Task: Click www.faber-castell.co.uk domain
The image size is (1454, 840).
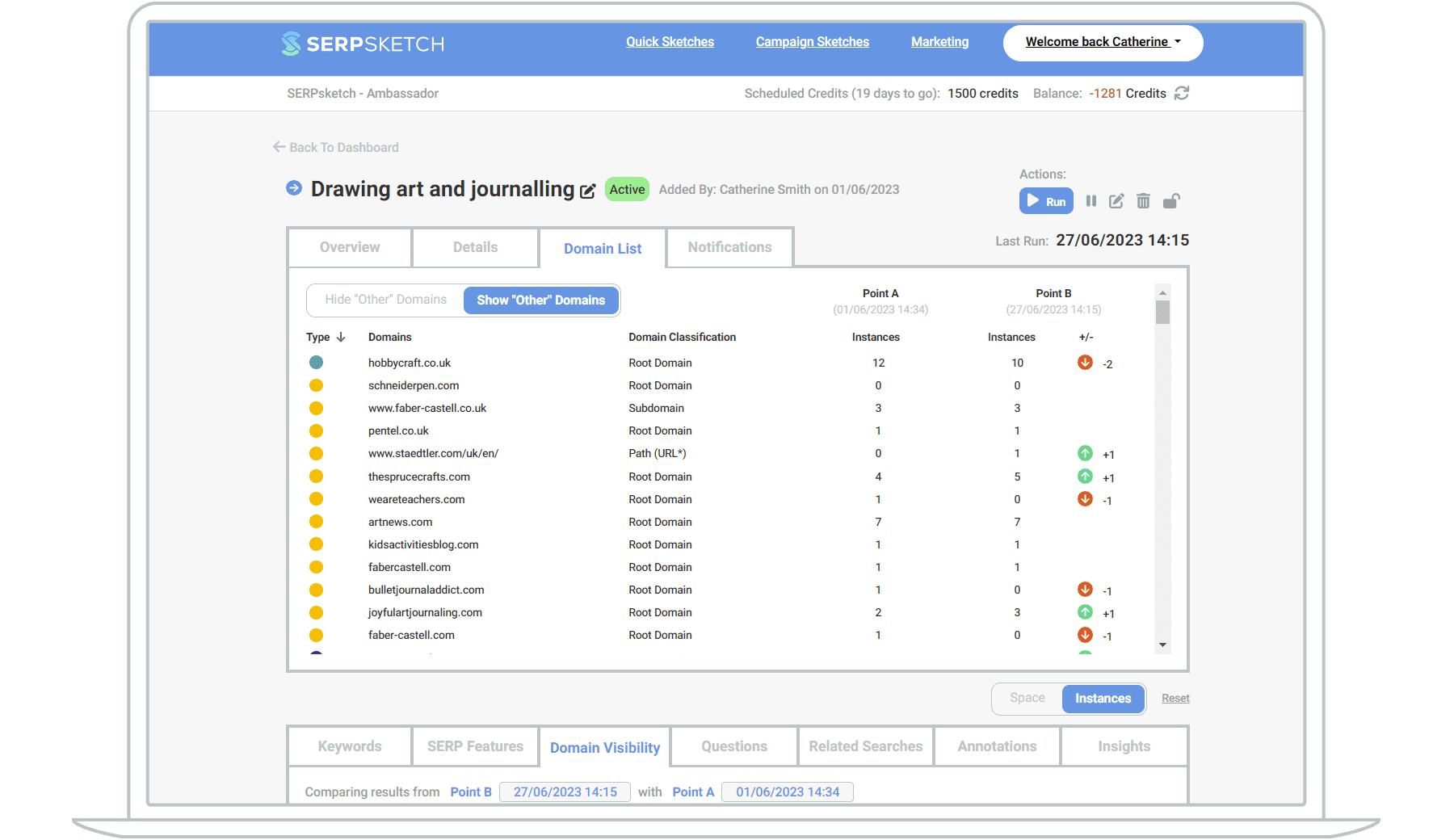Action: click(x=427, y=408)
